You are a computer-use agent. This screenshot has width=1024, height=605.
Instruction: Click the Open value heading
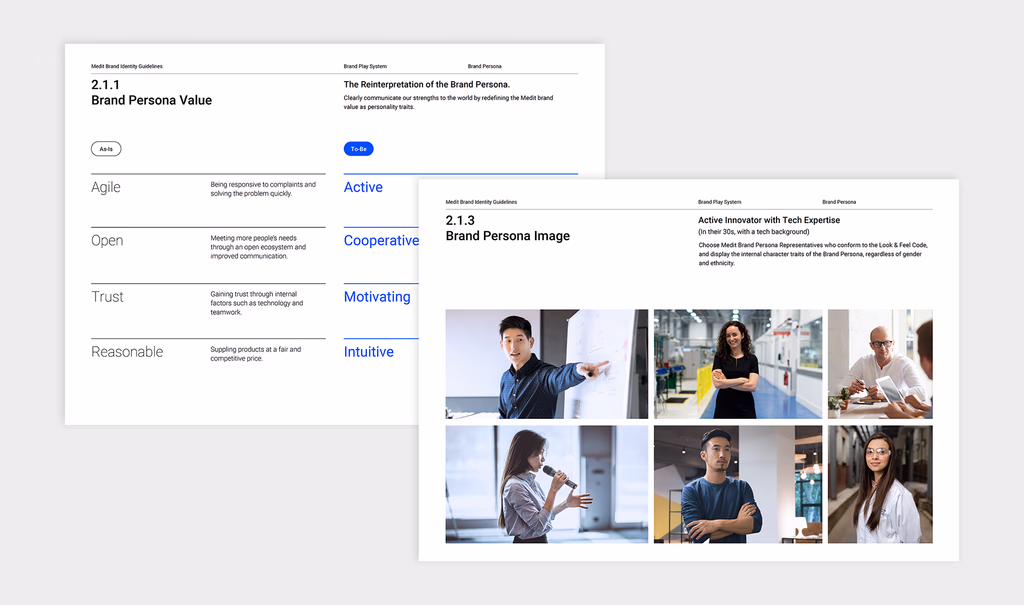click(107, 240)
